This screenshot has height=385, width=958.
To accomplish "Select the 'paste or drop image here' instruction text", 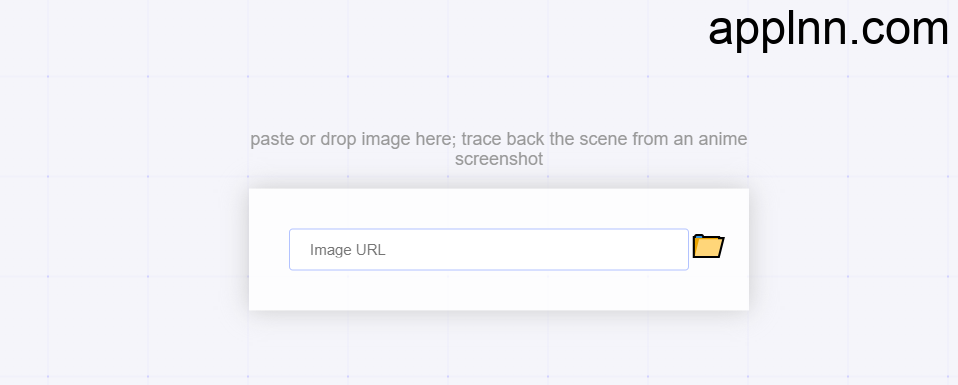I will click(353, 139).
